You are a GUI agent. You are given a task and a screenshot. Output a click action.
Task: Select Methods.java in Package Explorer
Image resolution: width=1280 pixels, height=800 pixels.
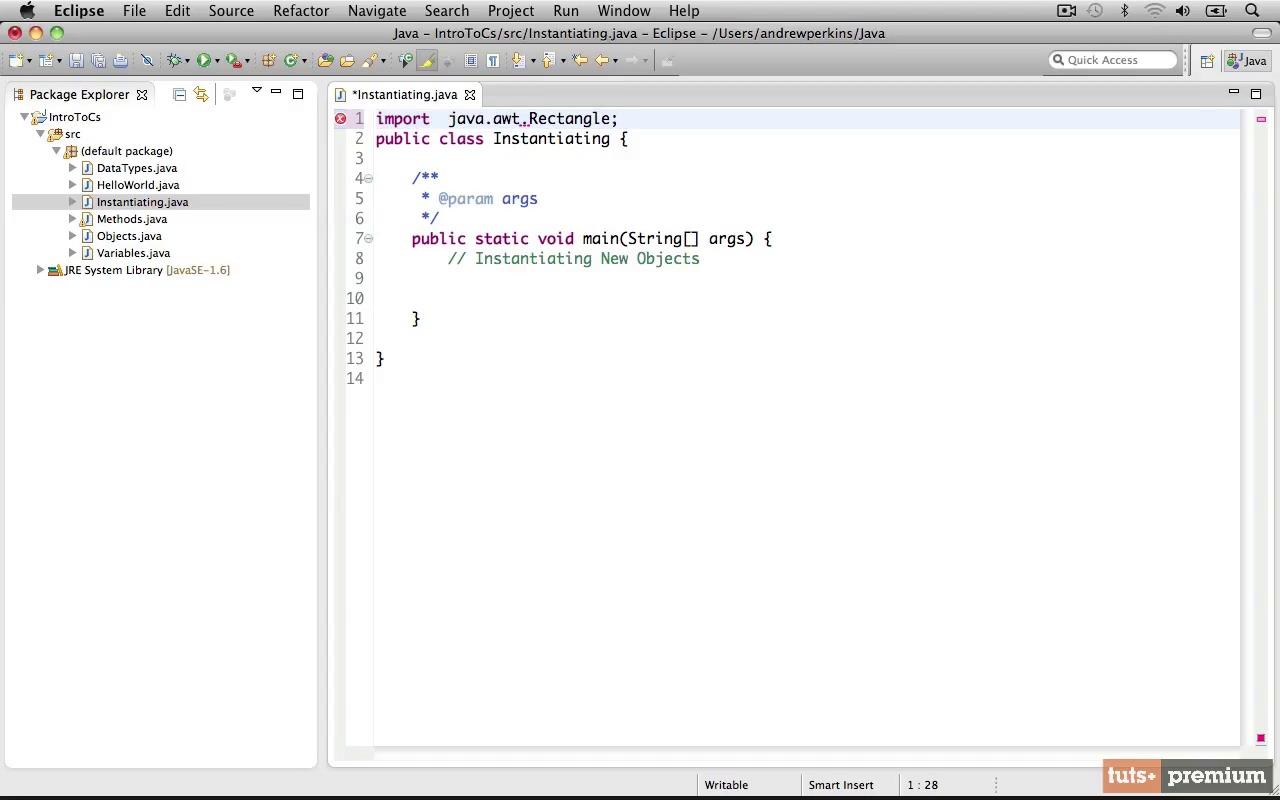(132, 219)
